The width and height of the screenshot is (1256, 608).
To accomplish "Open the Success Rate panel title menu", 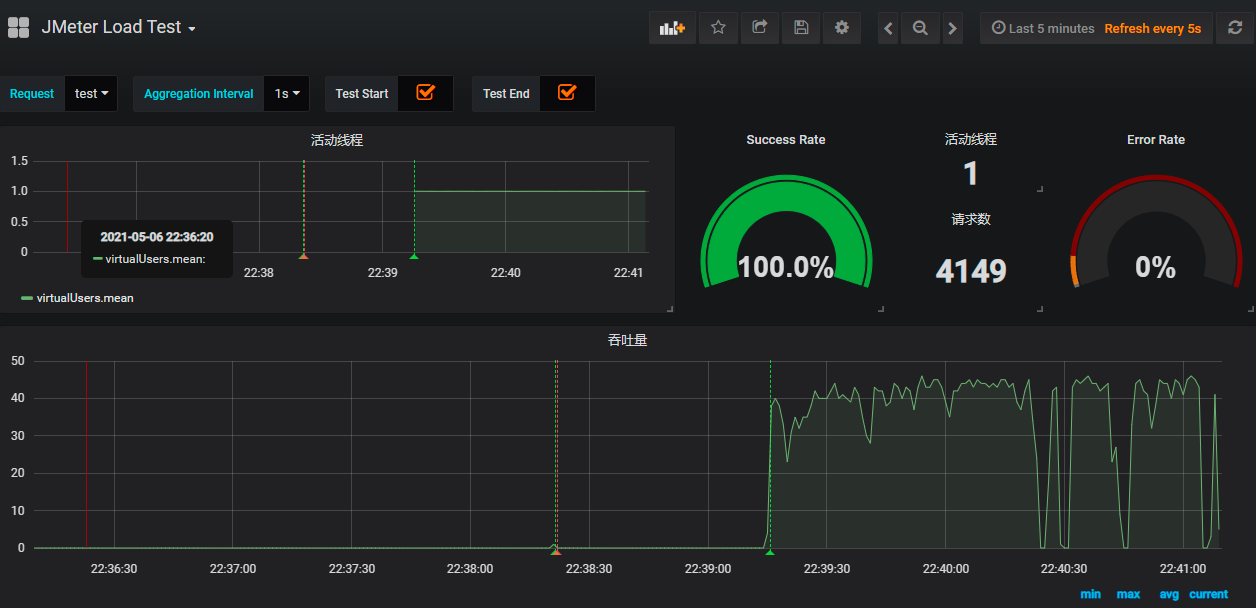I will [786, 140].
